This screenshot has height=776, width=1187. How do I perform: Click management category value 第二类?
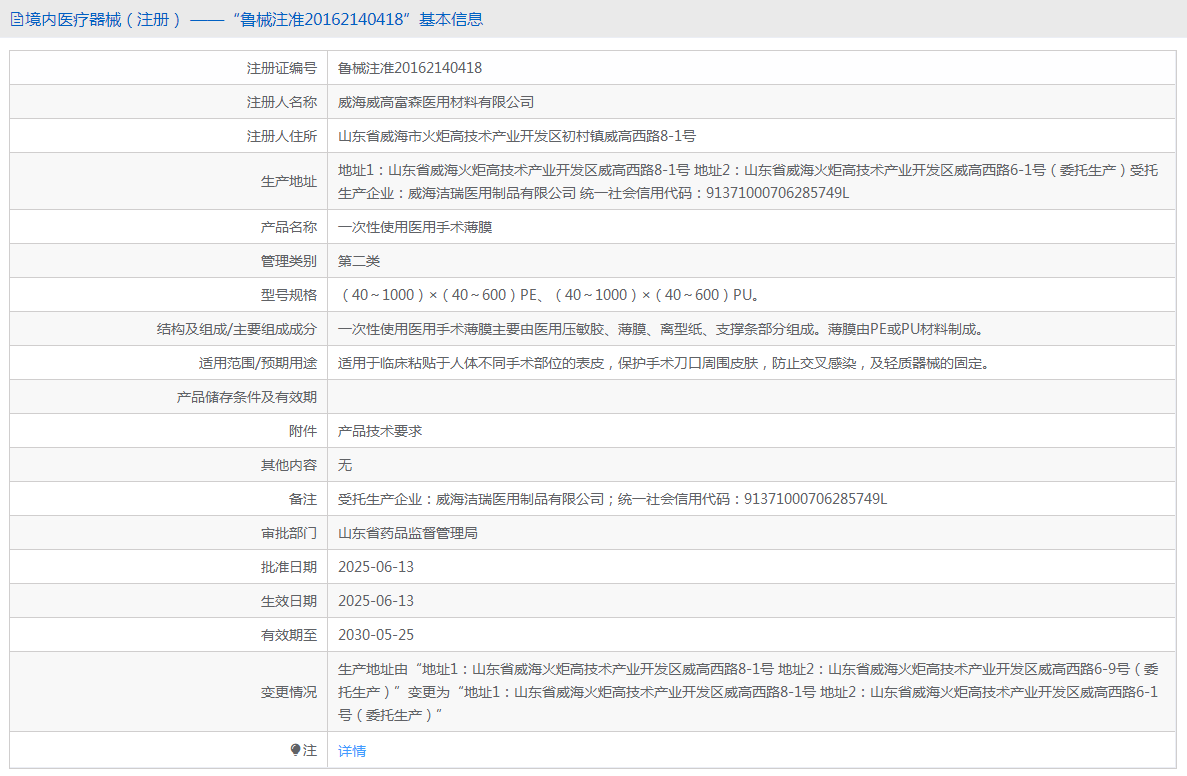tap(359, 261)
